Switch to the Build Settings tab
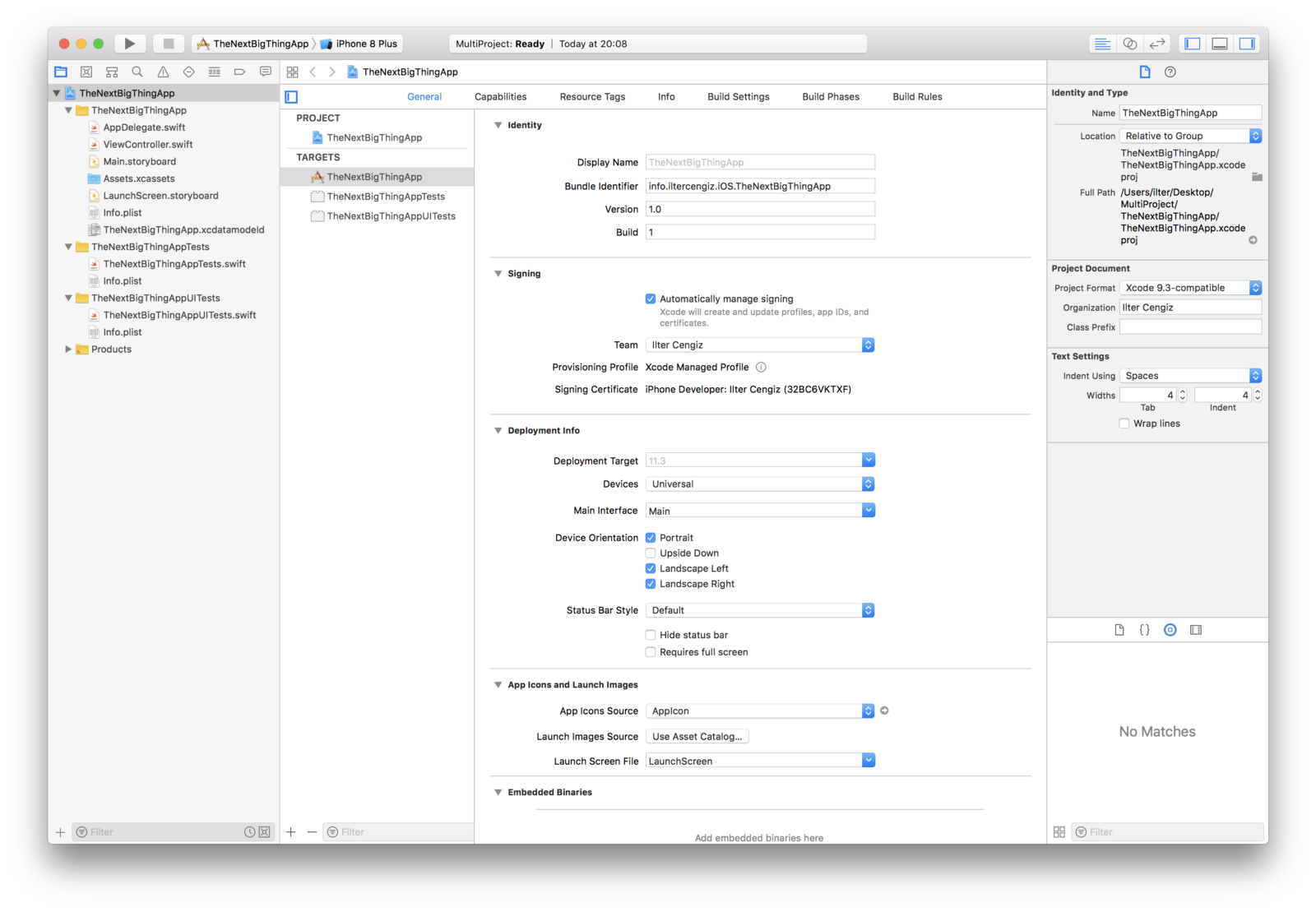 click(x=739, y=97)
